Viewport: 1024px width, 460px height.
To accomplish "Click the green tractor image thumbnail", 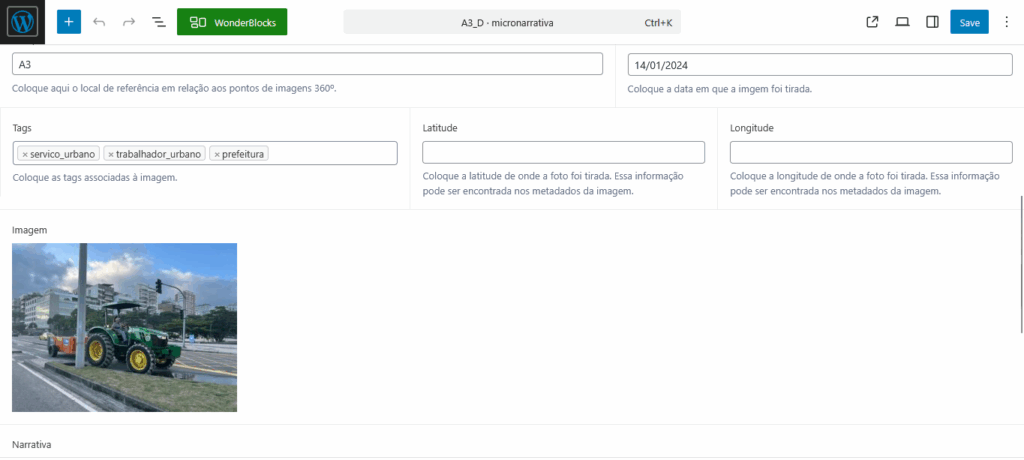I will 124,327.
